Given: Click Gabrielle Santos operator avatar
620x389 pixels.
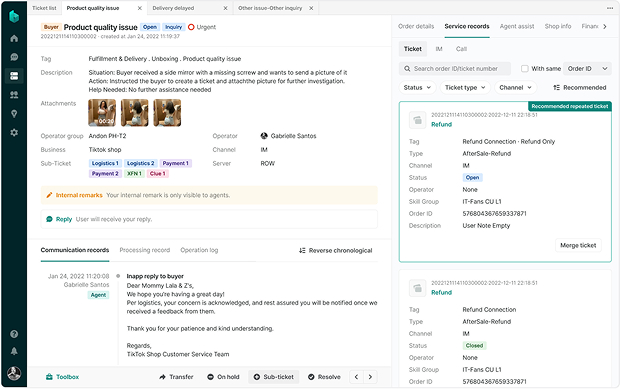Looking at the screenshot, I should click(x=264, y=136).
